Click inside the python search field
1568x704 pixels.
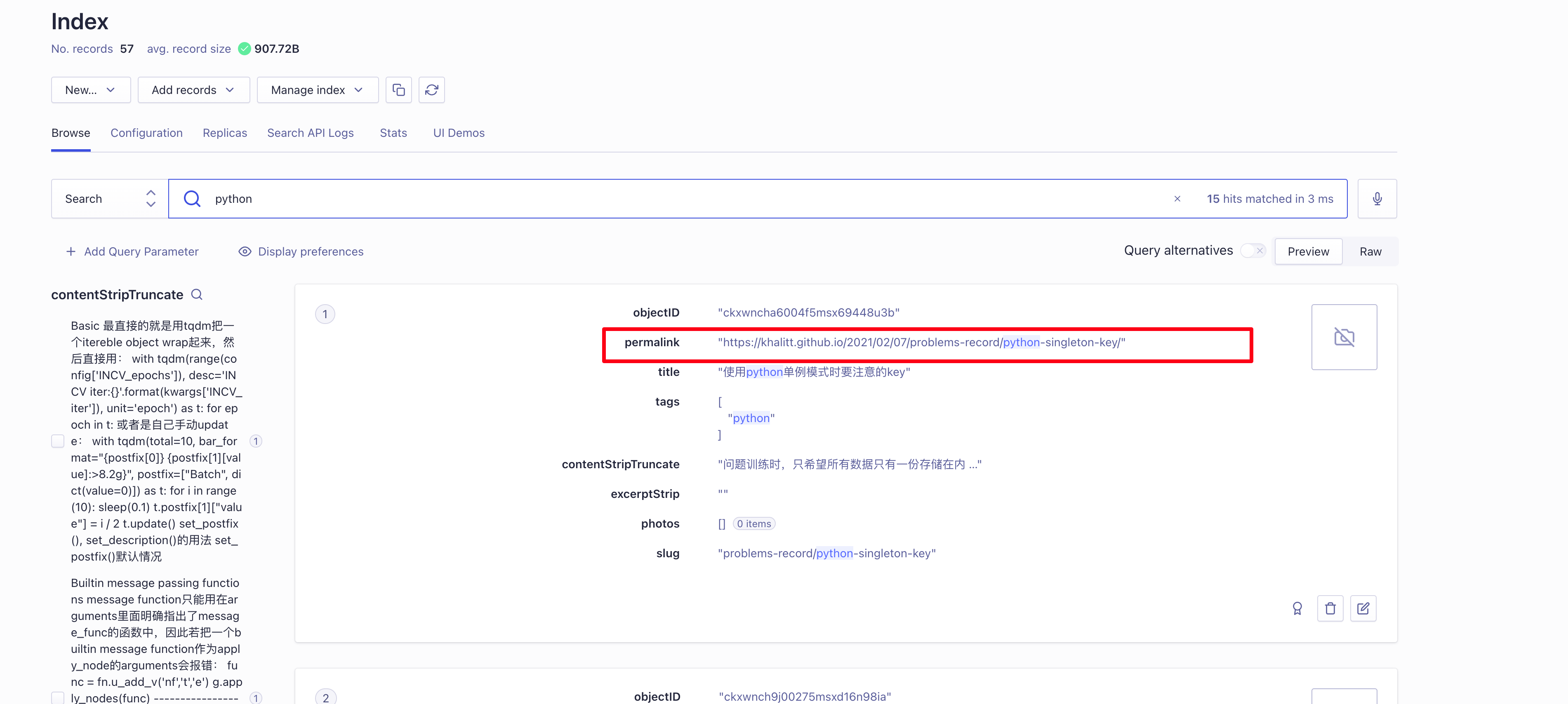coord(426,198)
